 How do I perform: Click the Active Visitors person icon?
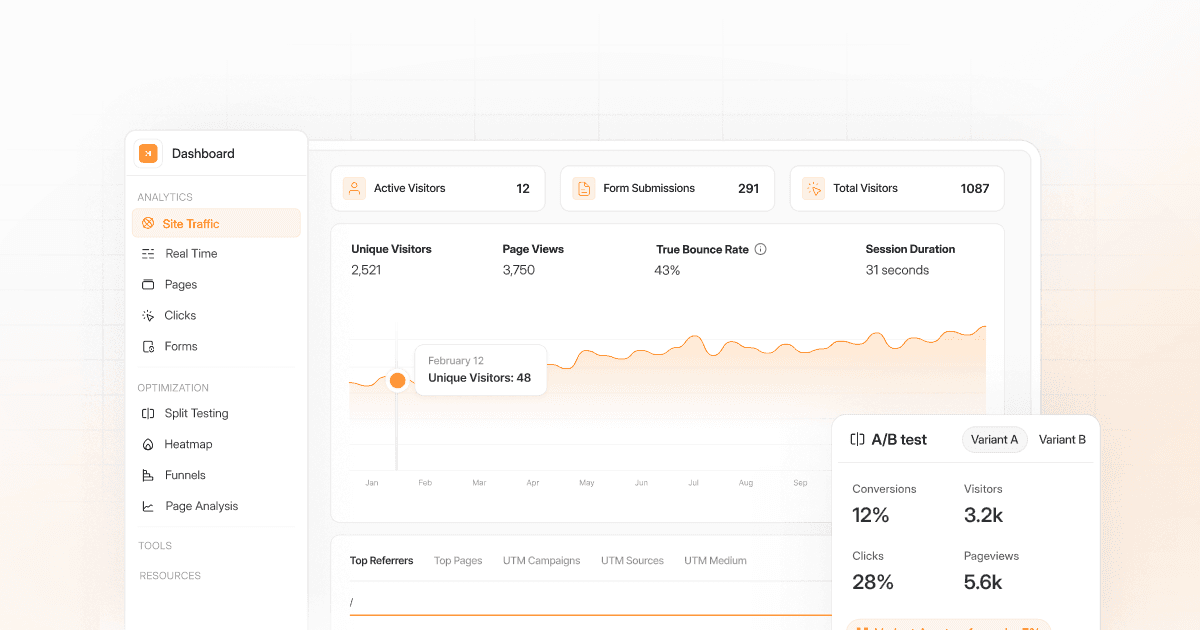(x=354, y=188)
